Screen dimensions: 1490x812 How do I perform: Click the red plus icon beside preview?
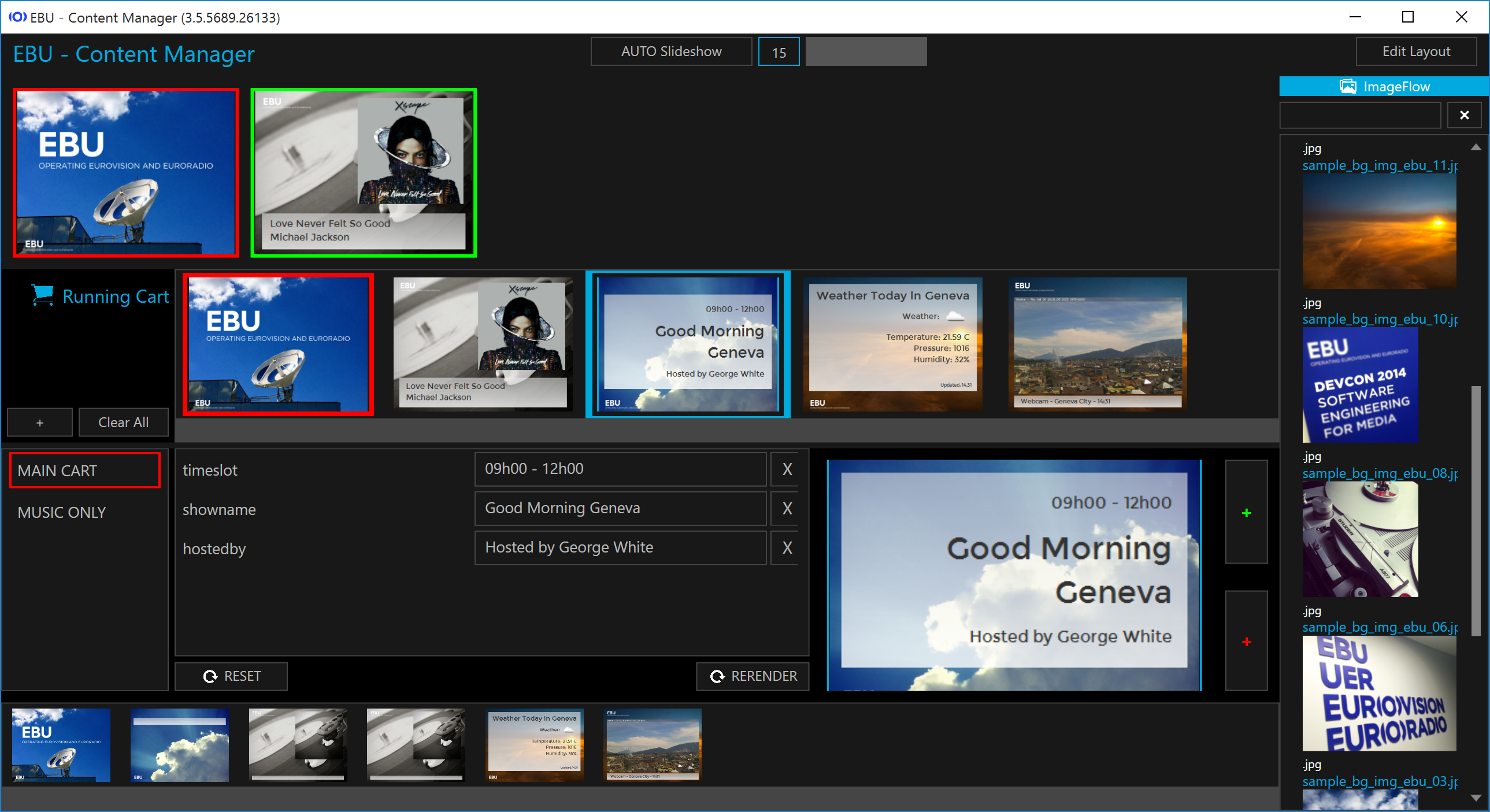click(1246, 642)
